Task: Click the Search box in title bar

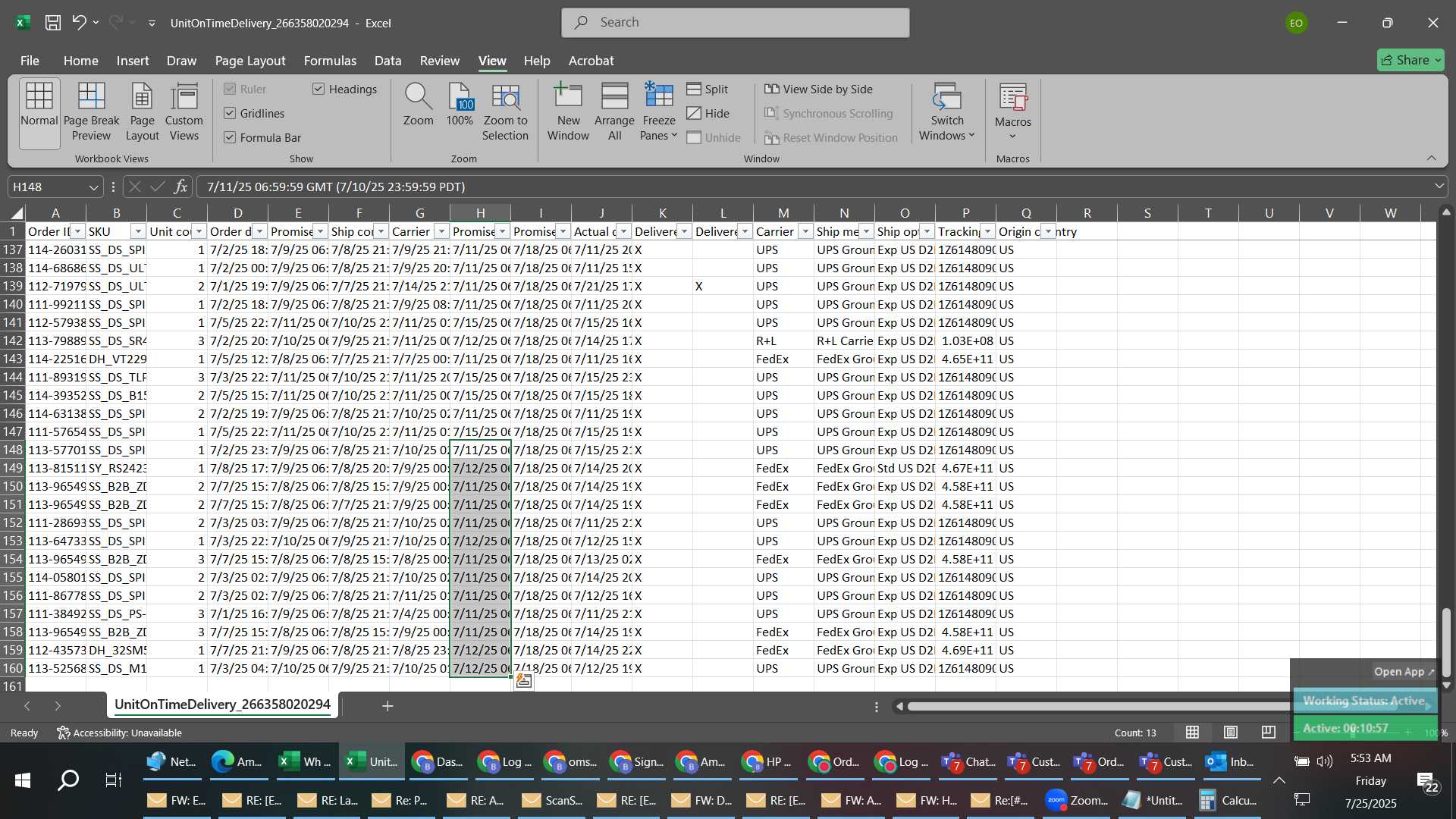Action: [736, 23]
